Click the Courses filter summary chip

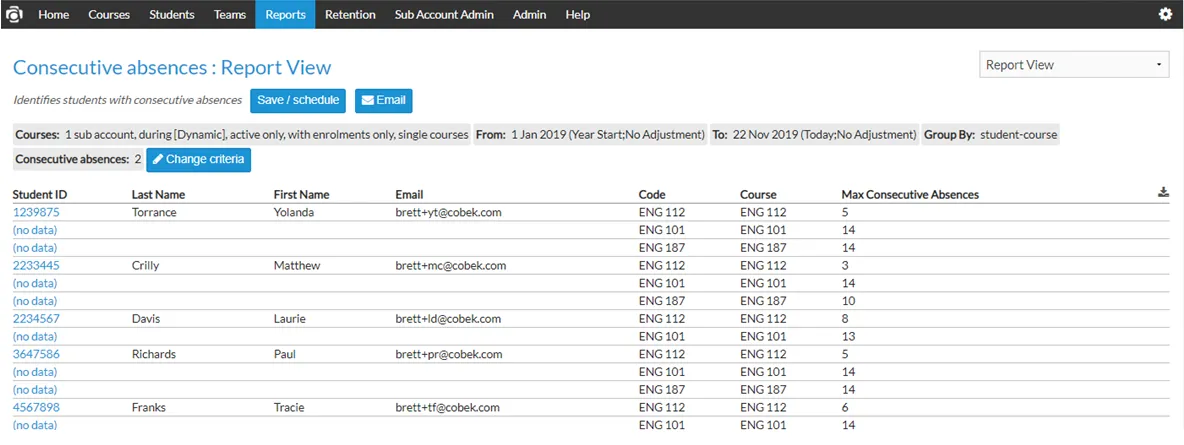tap(242, 135)
